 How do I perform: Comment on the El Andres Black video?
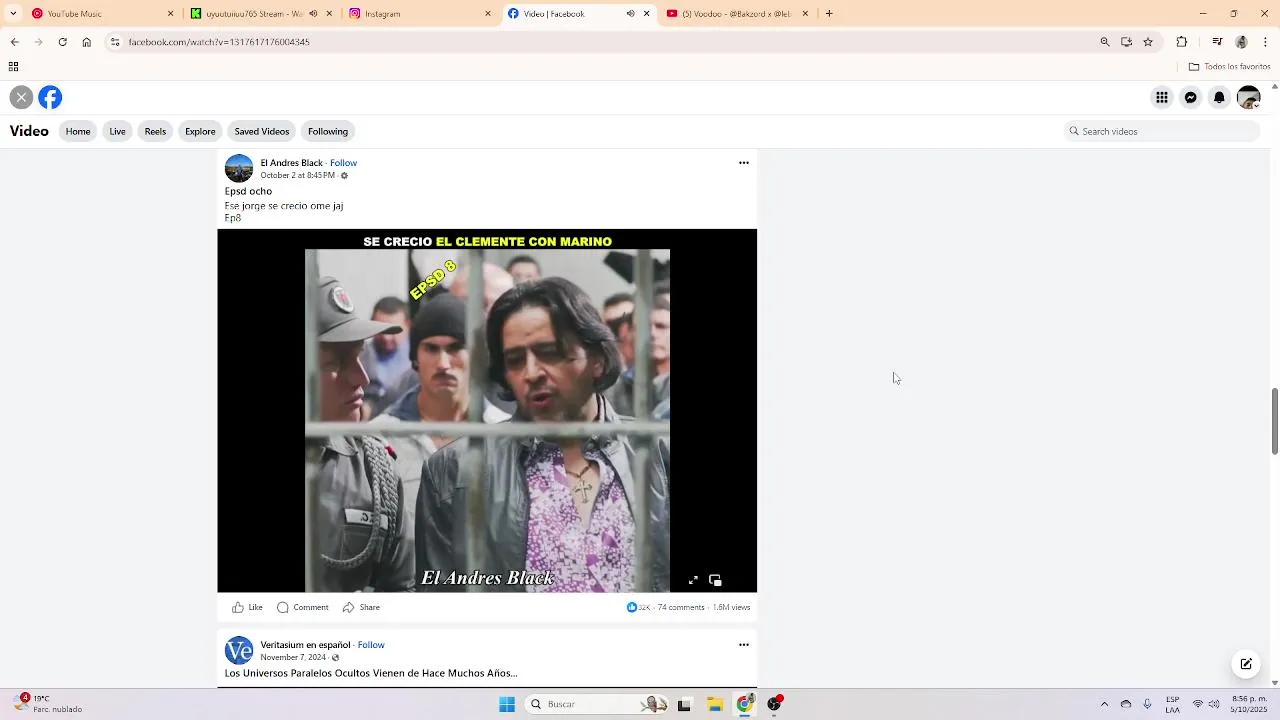point(302,607)
